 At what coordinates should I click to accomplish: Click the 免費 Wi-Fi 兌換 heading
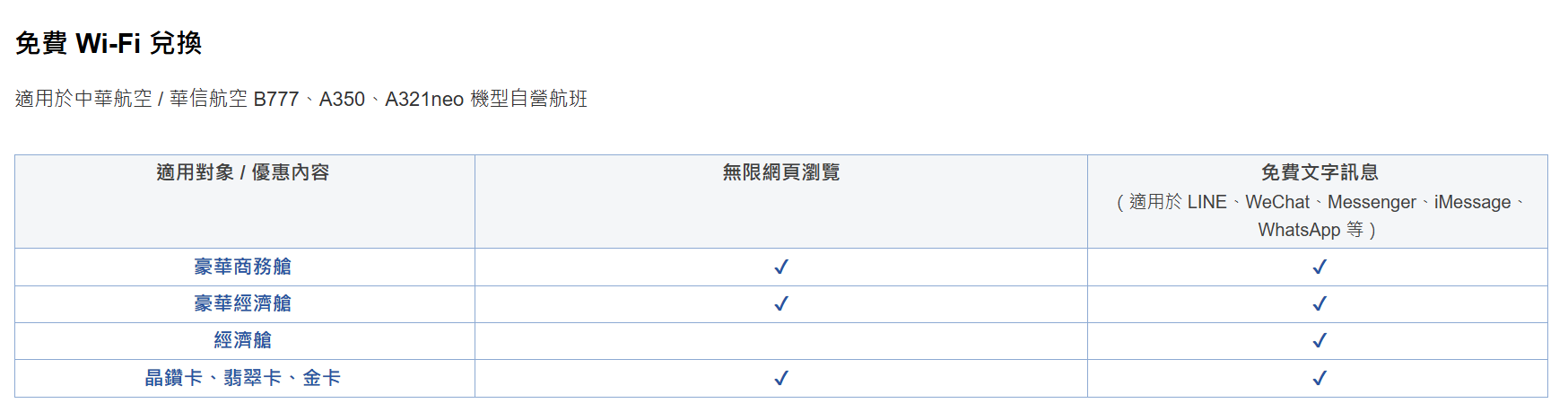coord(109,43)
